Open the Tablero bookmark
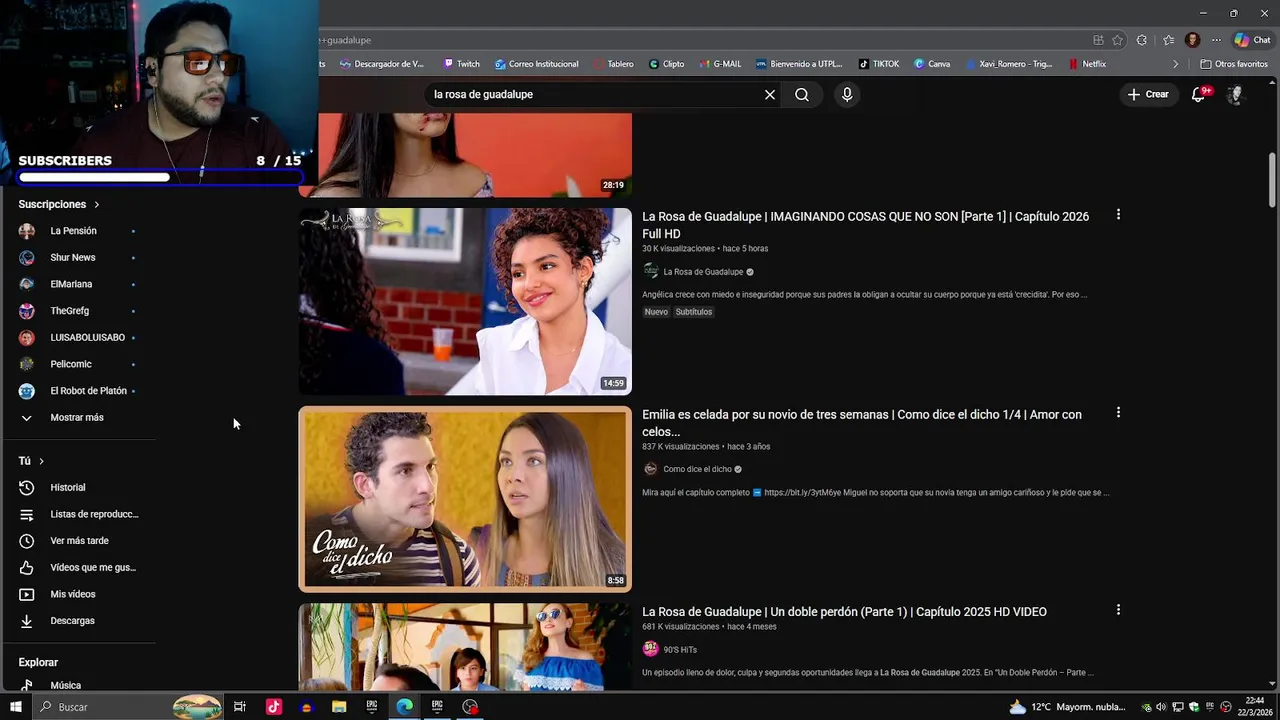 613,64
